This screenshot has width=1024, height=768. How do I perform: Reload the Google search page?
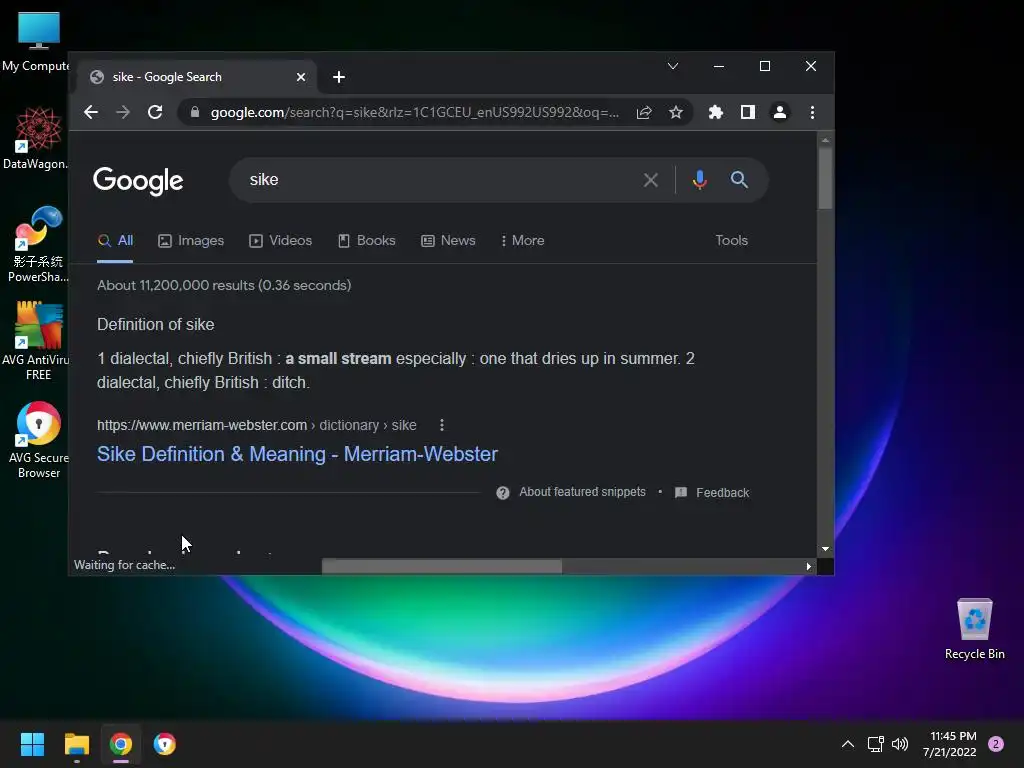[x=155, y=112]
